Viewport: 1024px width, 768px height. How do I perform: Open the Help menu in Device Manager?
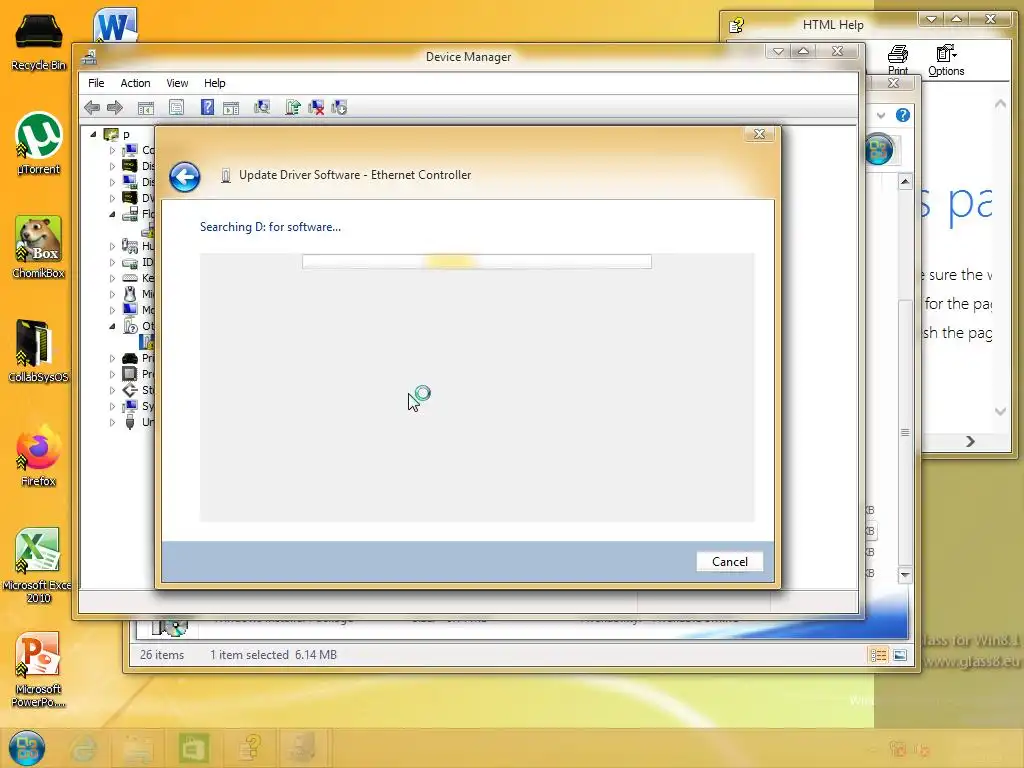click(214, 83)
